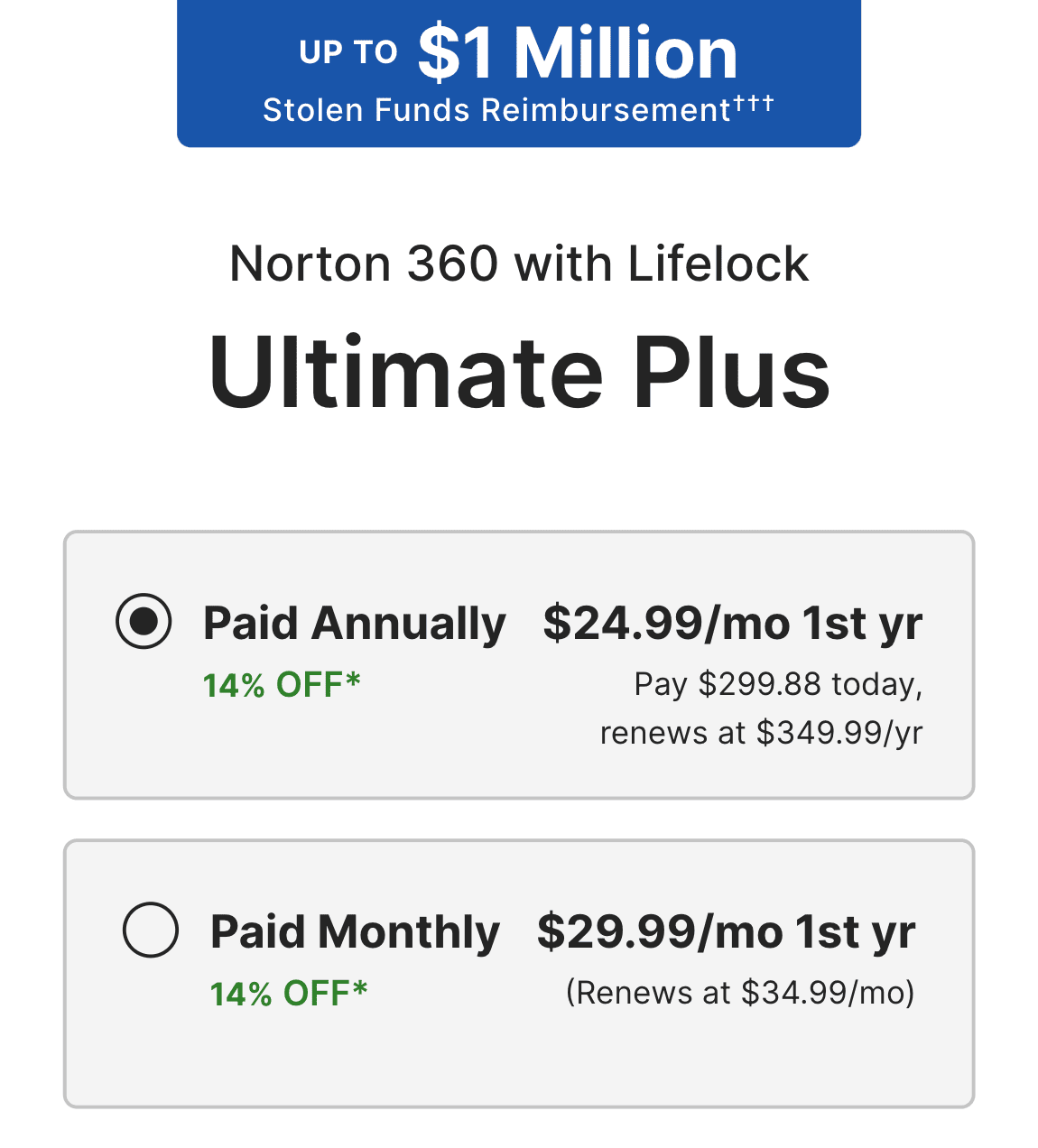Click the $24.99/mo 1st yr price
Image resolution: width=1038 pixels, height=1148 pixels.
pyautogui.click(x=732, y=624)
